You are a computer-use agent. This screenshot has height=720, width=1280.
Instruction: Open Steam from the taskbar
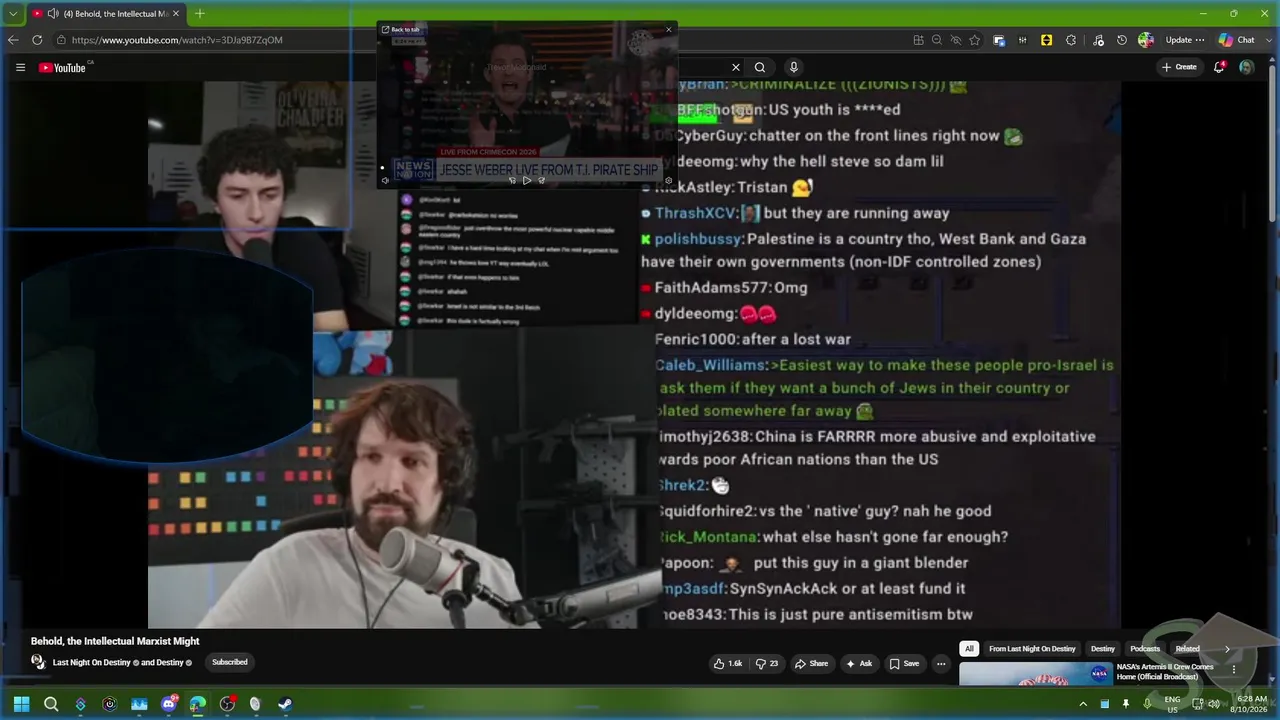click(x=285, y=704)
